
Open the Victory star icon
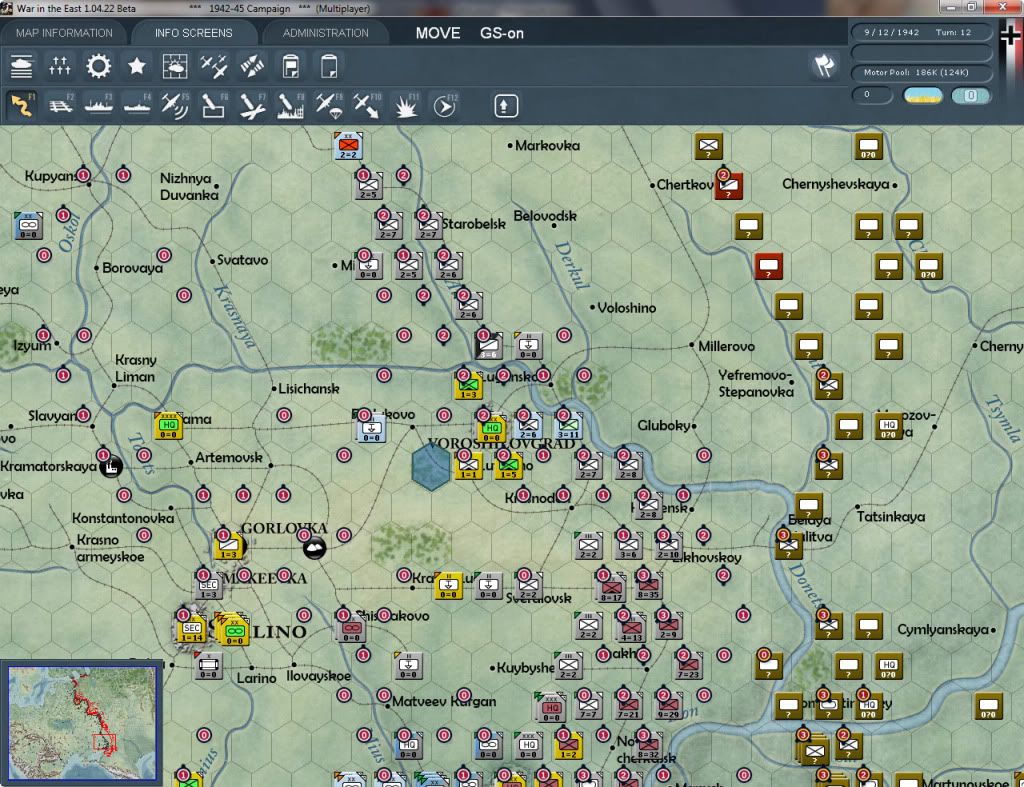click(x=136, y=66)
